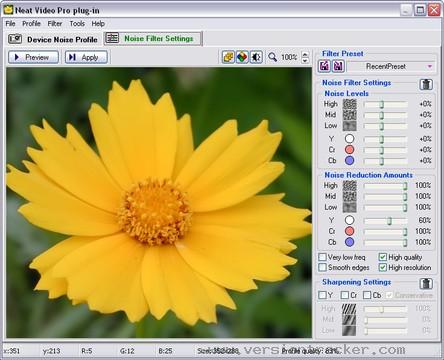This screenshot has height=360, width=444.
Task: Reset sharpening settings with trash icon
Action: (x=426, y=284)
